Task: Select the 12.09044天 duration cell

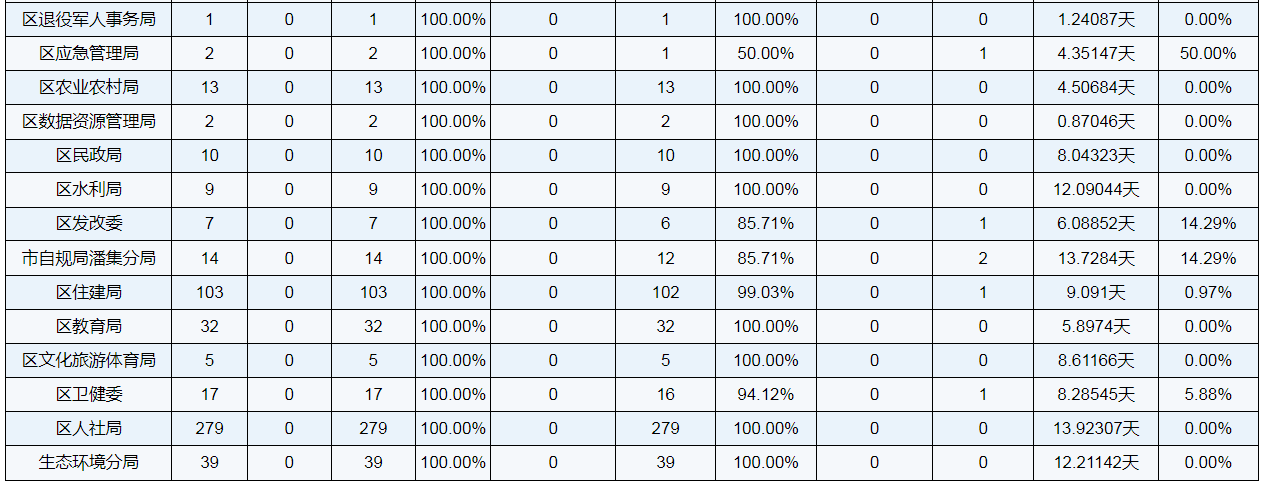Action: tap(1097, 189)
